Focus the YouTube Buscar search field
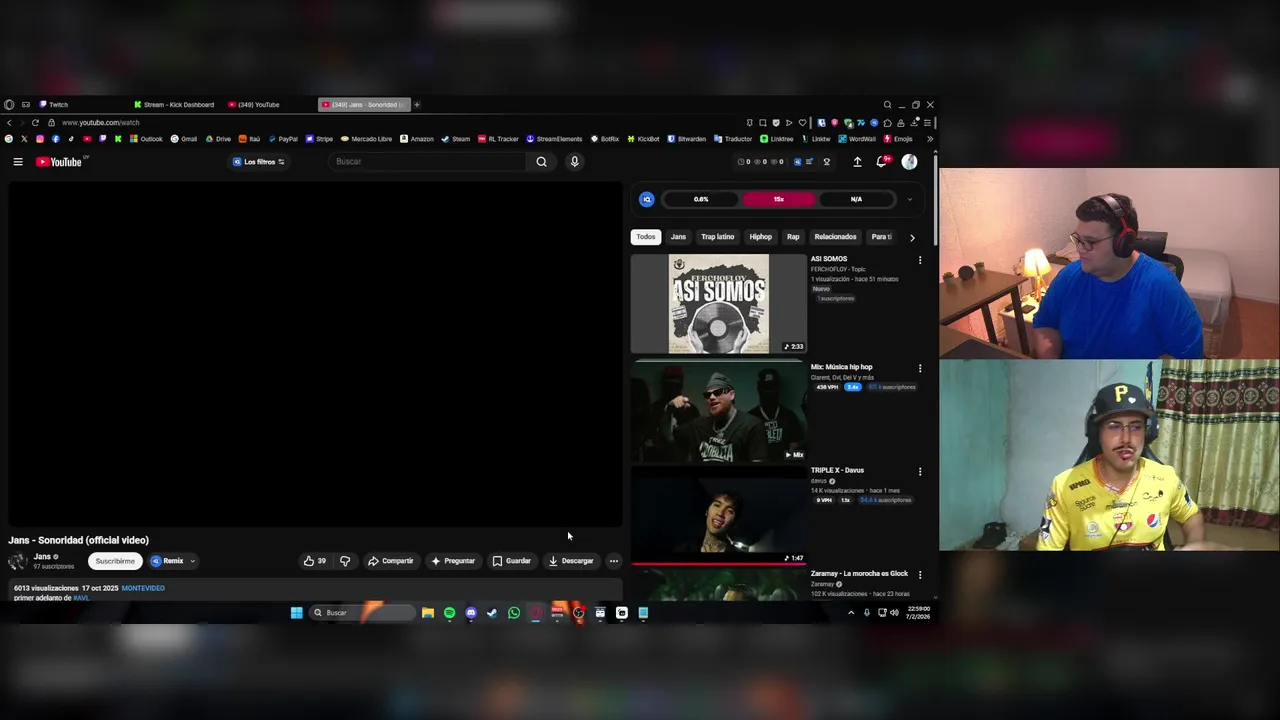This screenshot has height=720, width=1280. point(428,162)
